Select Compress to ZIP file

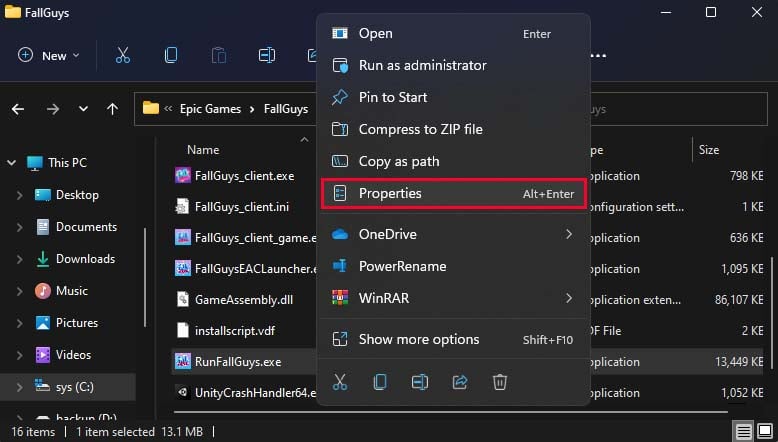pyautogui.click(x=453, y=129)
